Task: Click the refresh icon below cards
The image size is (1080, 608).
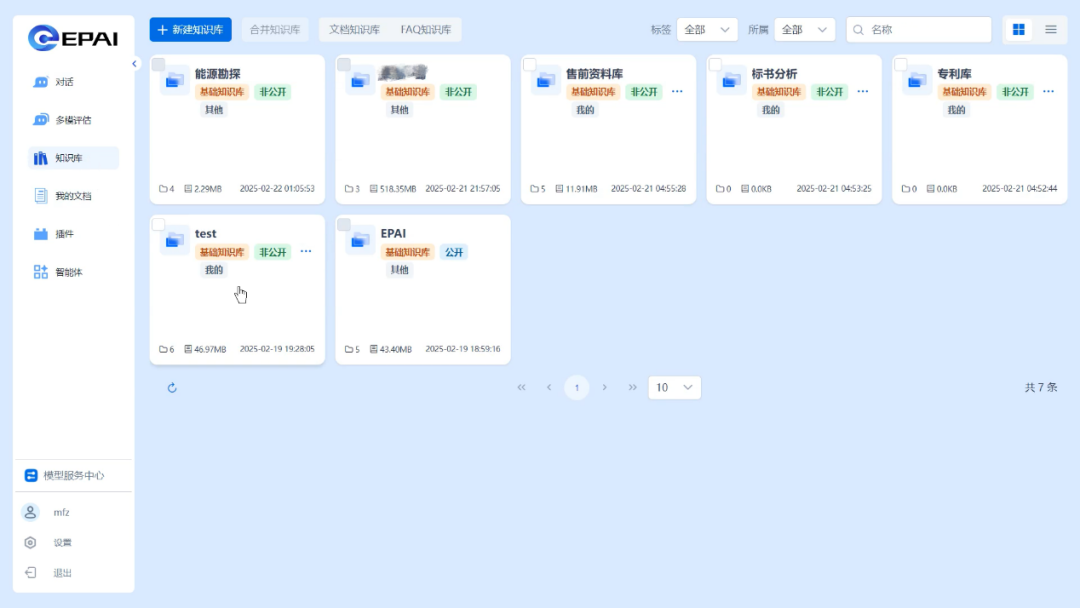Action: pyautogui.click(x=172, y=388)
